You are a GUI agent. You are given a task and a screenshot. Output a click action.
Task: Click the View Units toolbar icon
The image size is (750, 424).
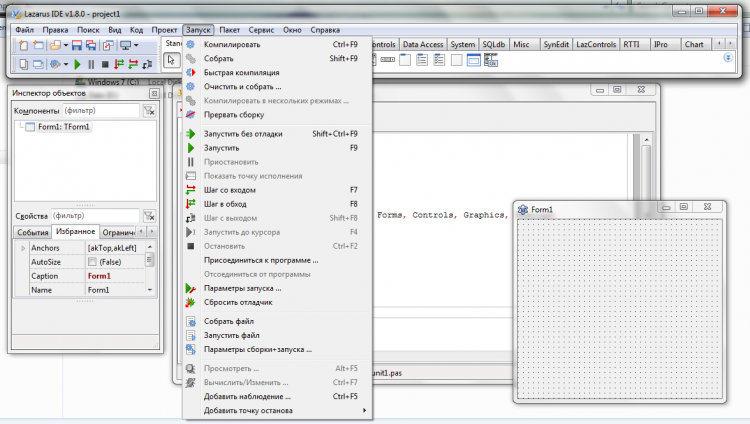[23, 64]
